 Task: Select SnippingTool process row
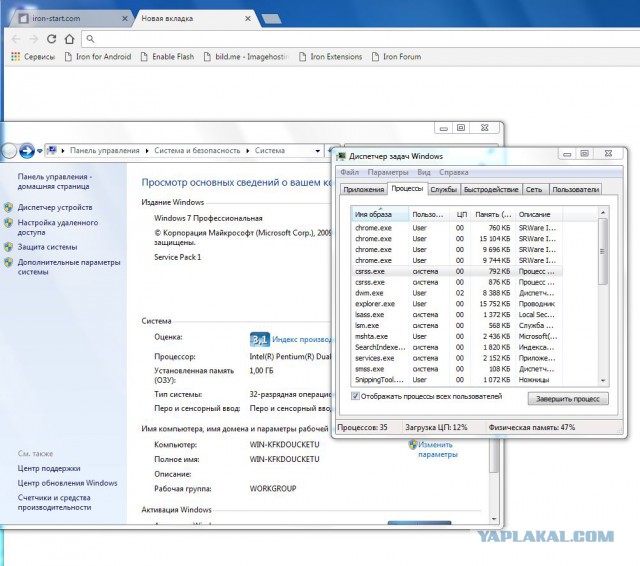[456, 380]
